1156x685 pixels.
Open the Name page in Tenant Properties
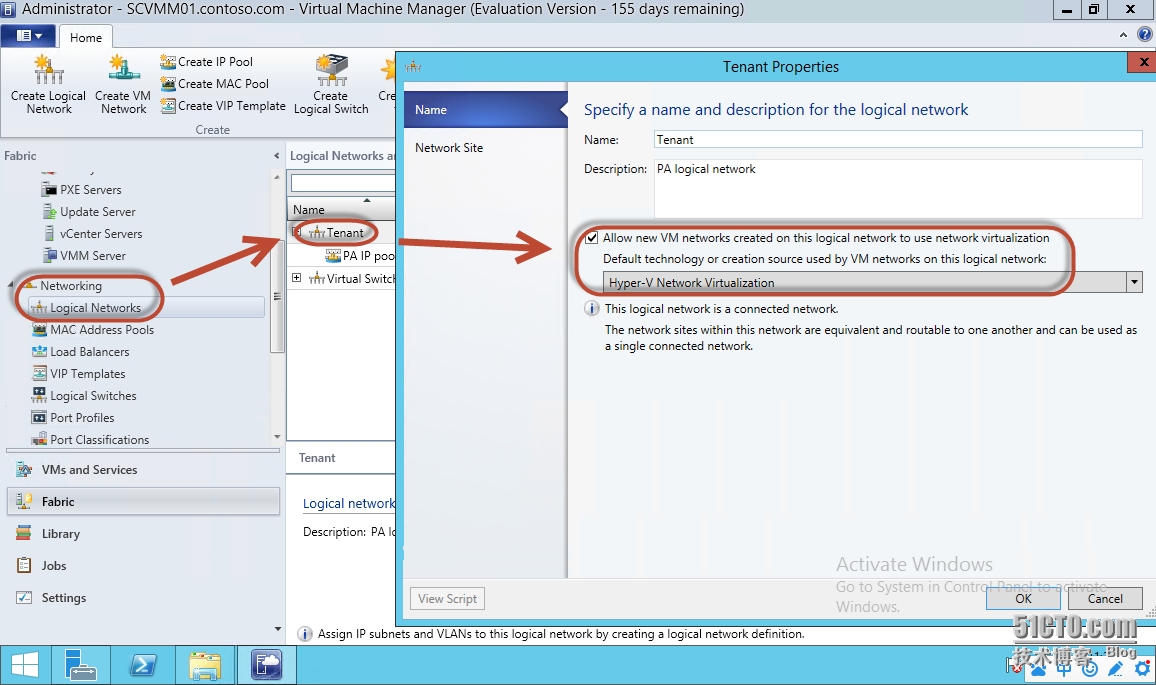pos(486,110)
